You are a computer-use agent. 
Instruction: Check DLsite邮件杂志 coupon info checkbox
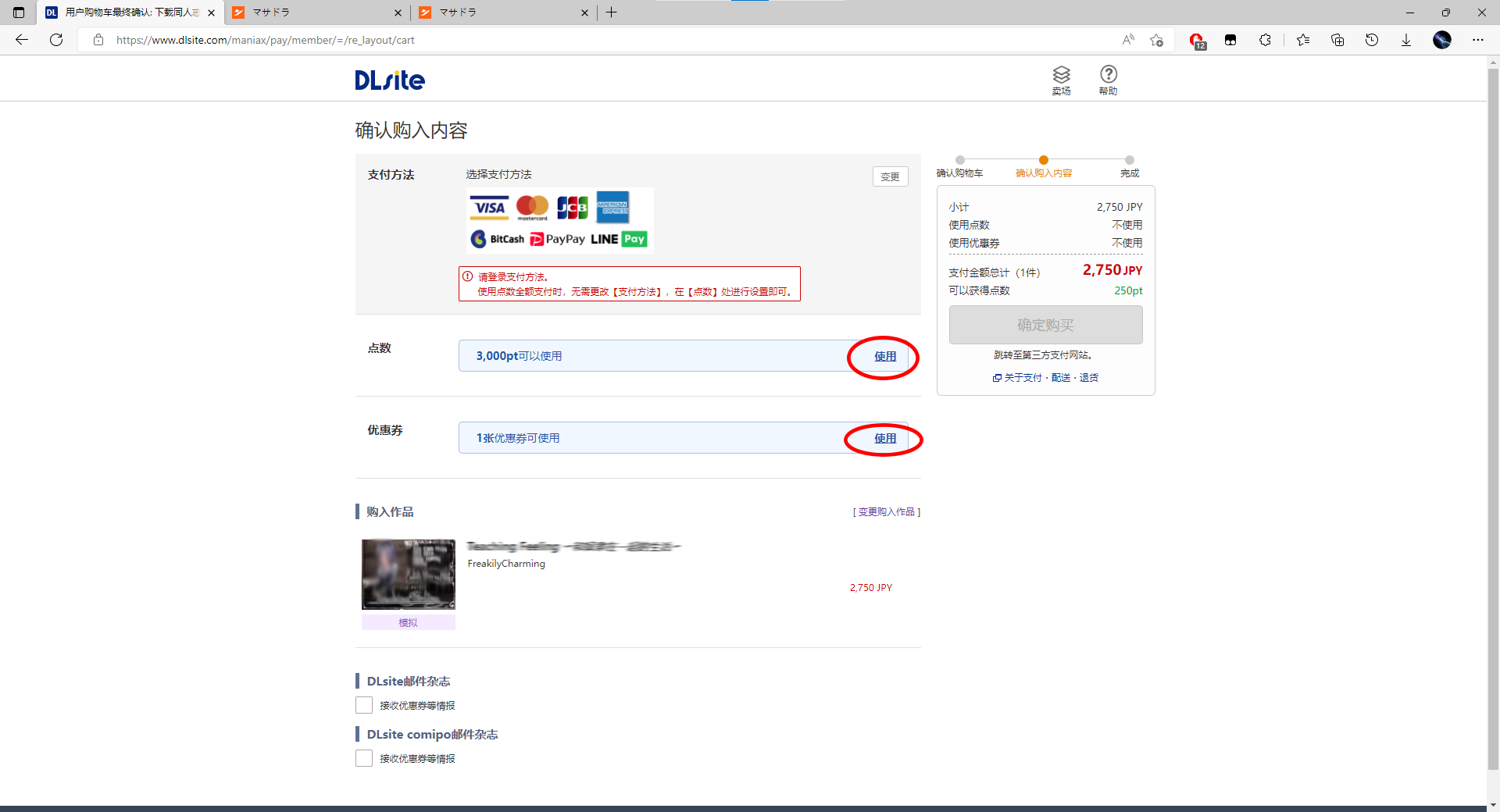click(364, 705)
